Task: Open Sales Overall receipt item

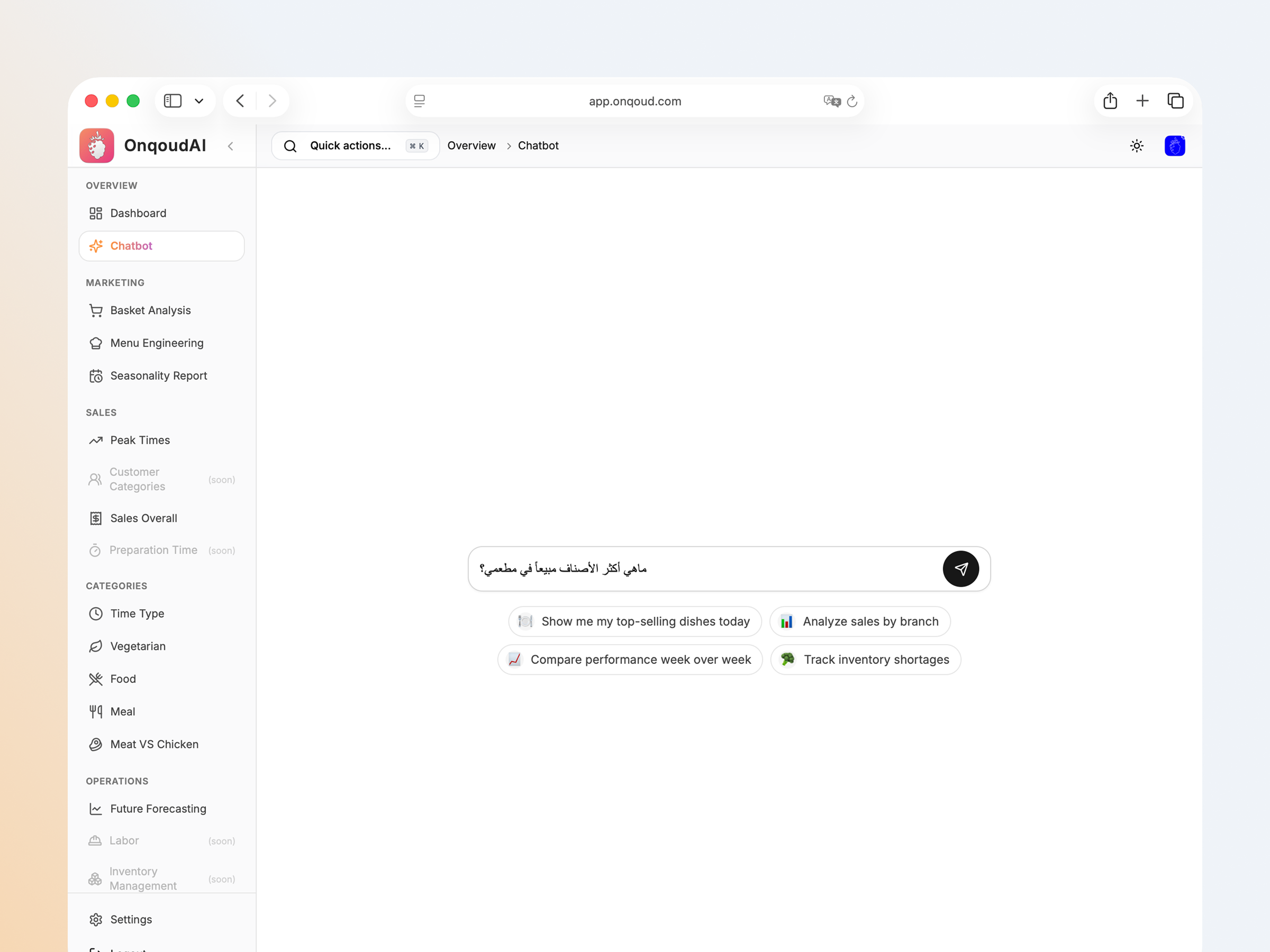Action: [143, 518]
